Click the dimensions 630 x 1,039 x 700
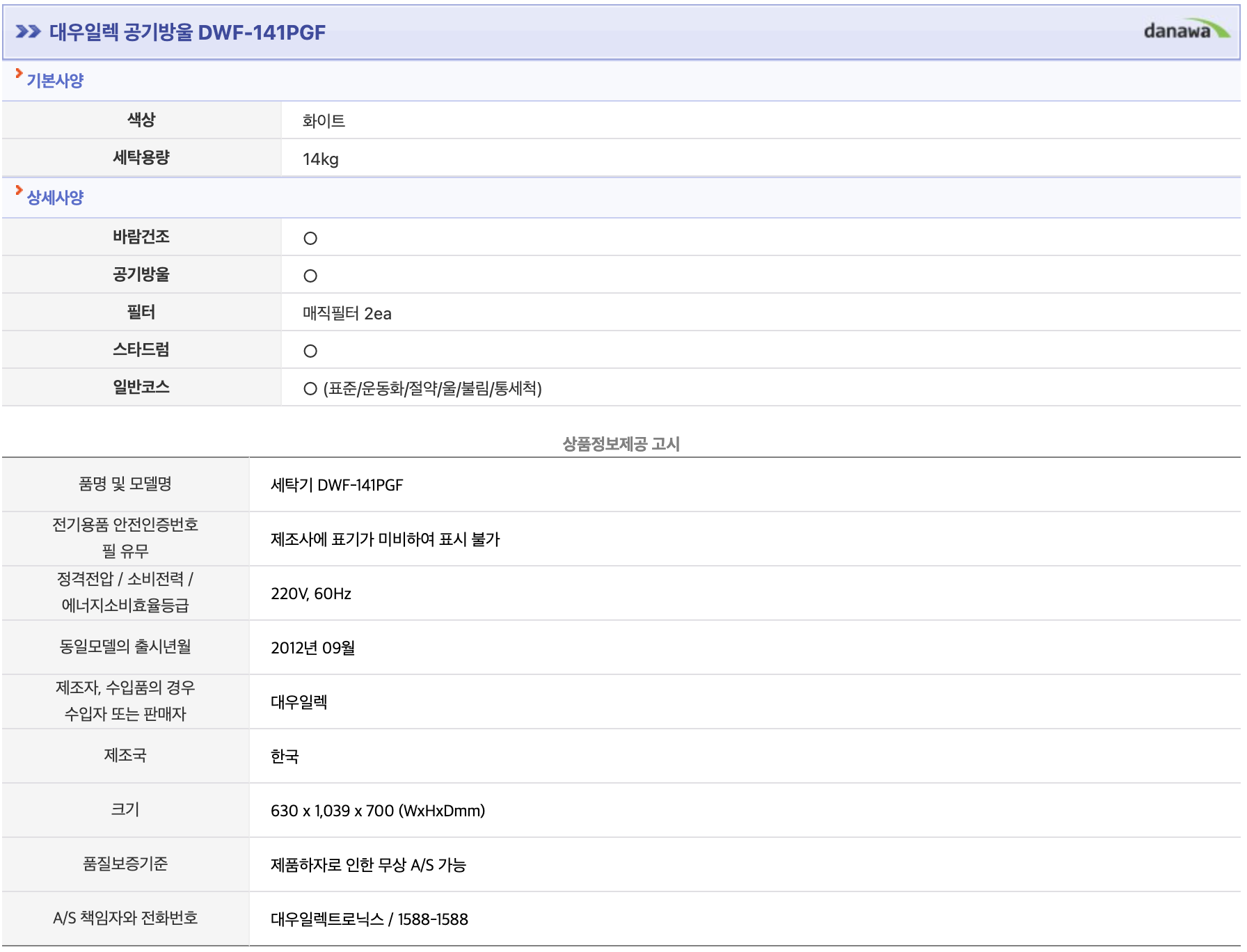The height and width of the screenshot is (952, 1247). click(332, 811)
